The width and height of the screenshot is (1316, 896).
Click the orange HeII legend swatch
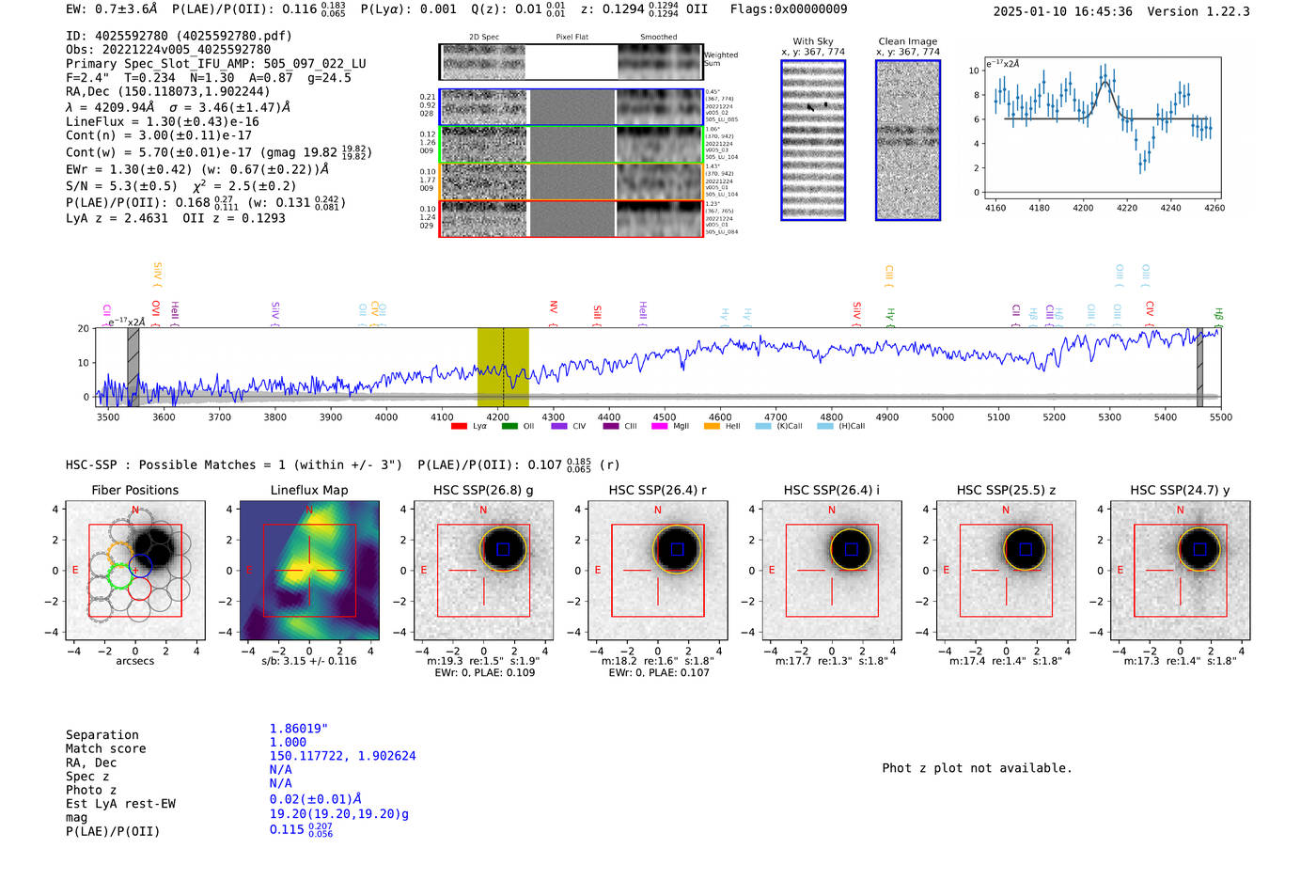(x=712, y=427)
